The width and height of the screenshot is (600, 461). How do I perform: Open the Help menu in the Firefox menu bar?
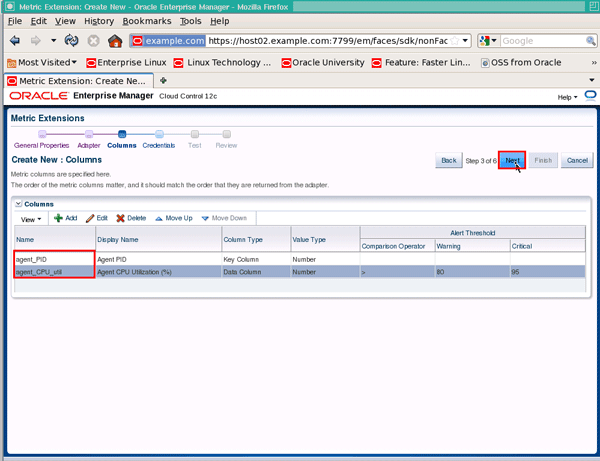[x=220, y=21]
